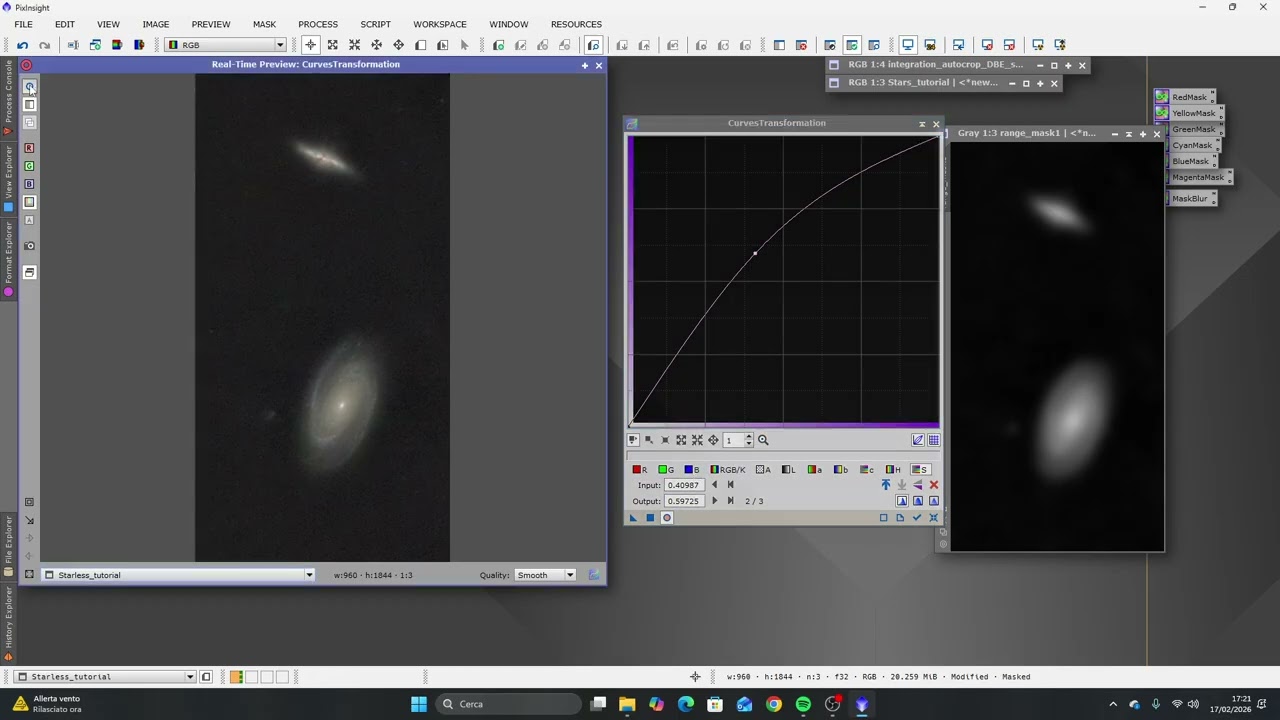Click zoom magnifier icon in curve editor
The height and width of the screenshot is (720, 1280).
coord(763,440)
